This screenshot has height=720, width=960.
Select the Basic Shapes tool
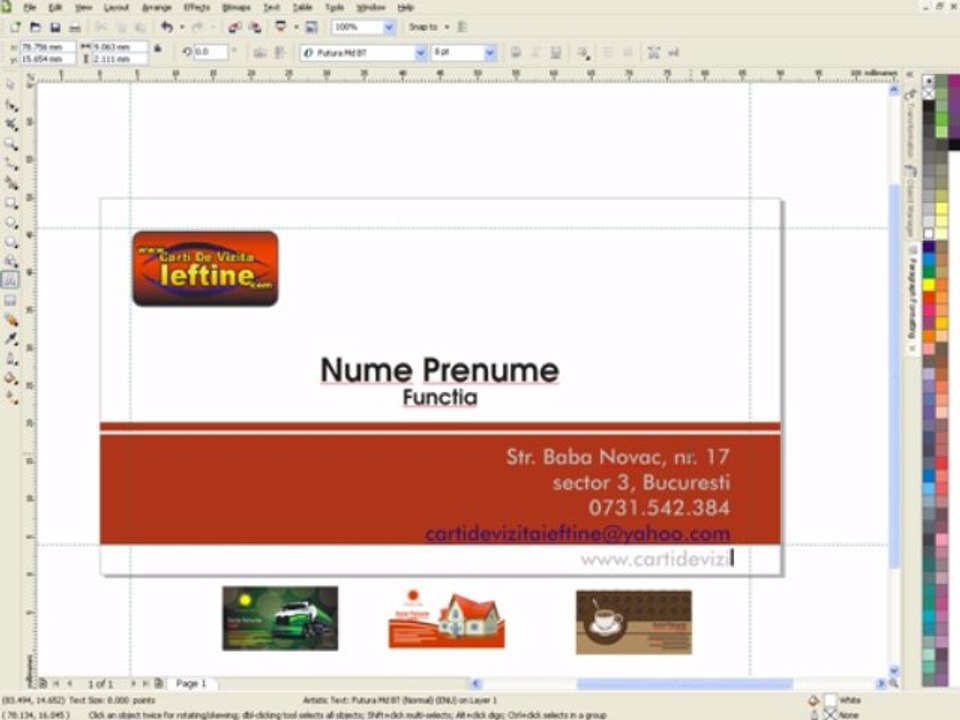(10, 261)
